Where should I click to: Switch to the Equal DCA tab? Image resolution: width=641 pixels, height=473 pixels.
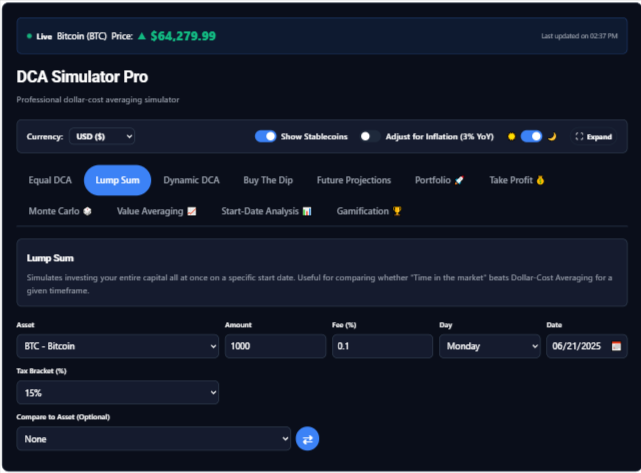pyautogui.click(x=50, y=180)
